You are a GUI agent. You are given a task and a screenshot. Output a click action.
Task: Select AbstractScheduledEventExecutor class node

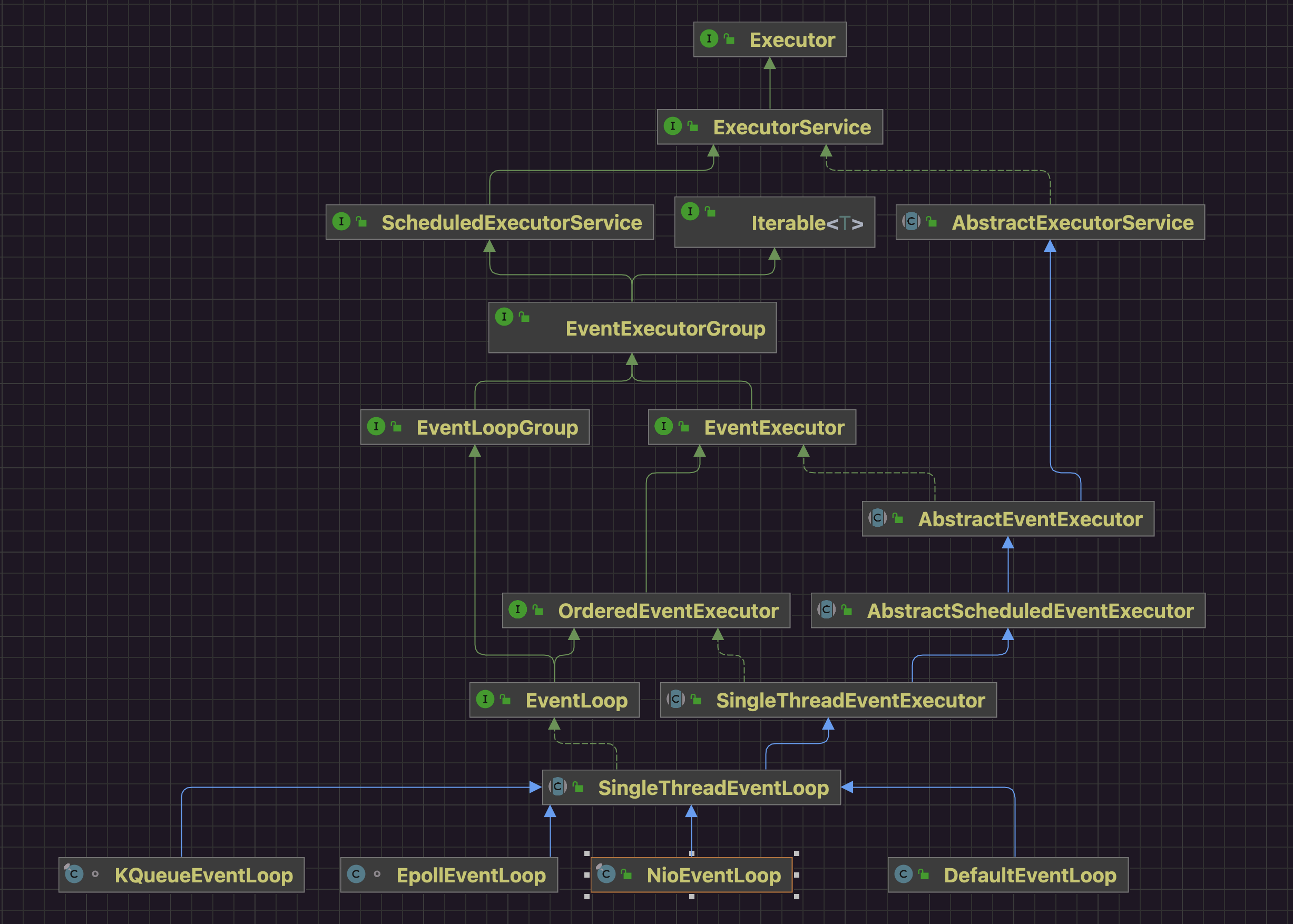[1030, 611]
